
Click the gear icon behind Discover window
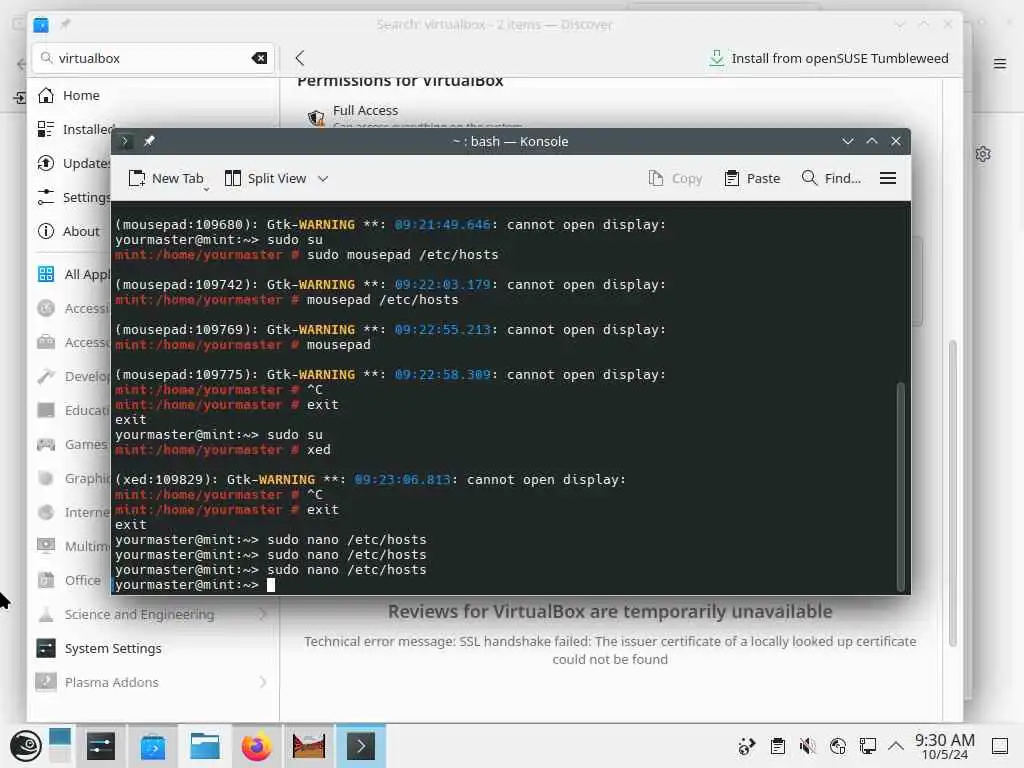[983, 154]
